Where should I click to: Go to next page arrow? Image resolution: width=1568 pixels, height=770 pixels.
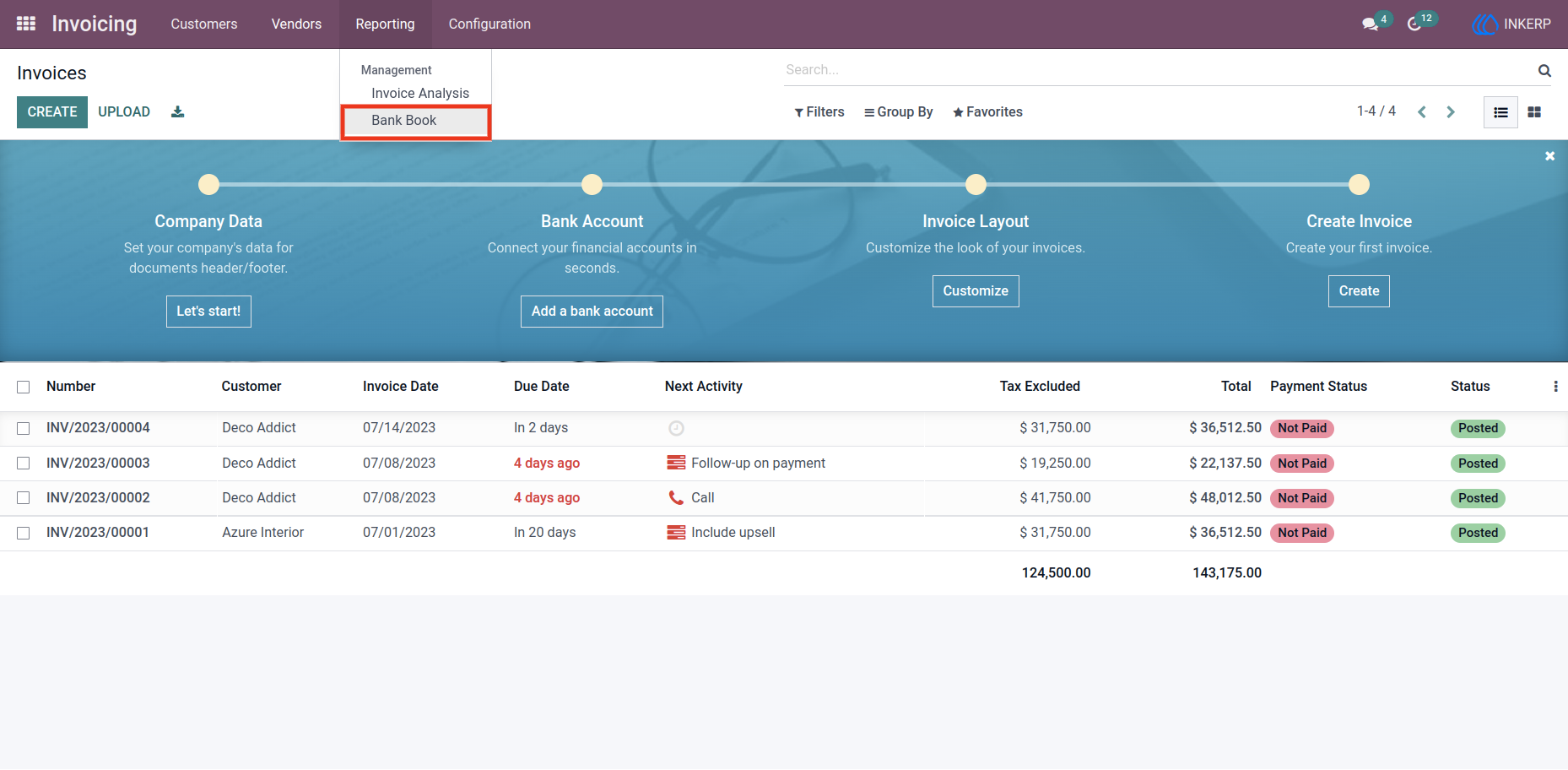click(x=1451, y=112)
